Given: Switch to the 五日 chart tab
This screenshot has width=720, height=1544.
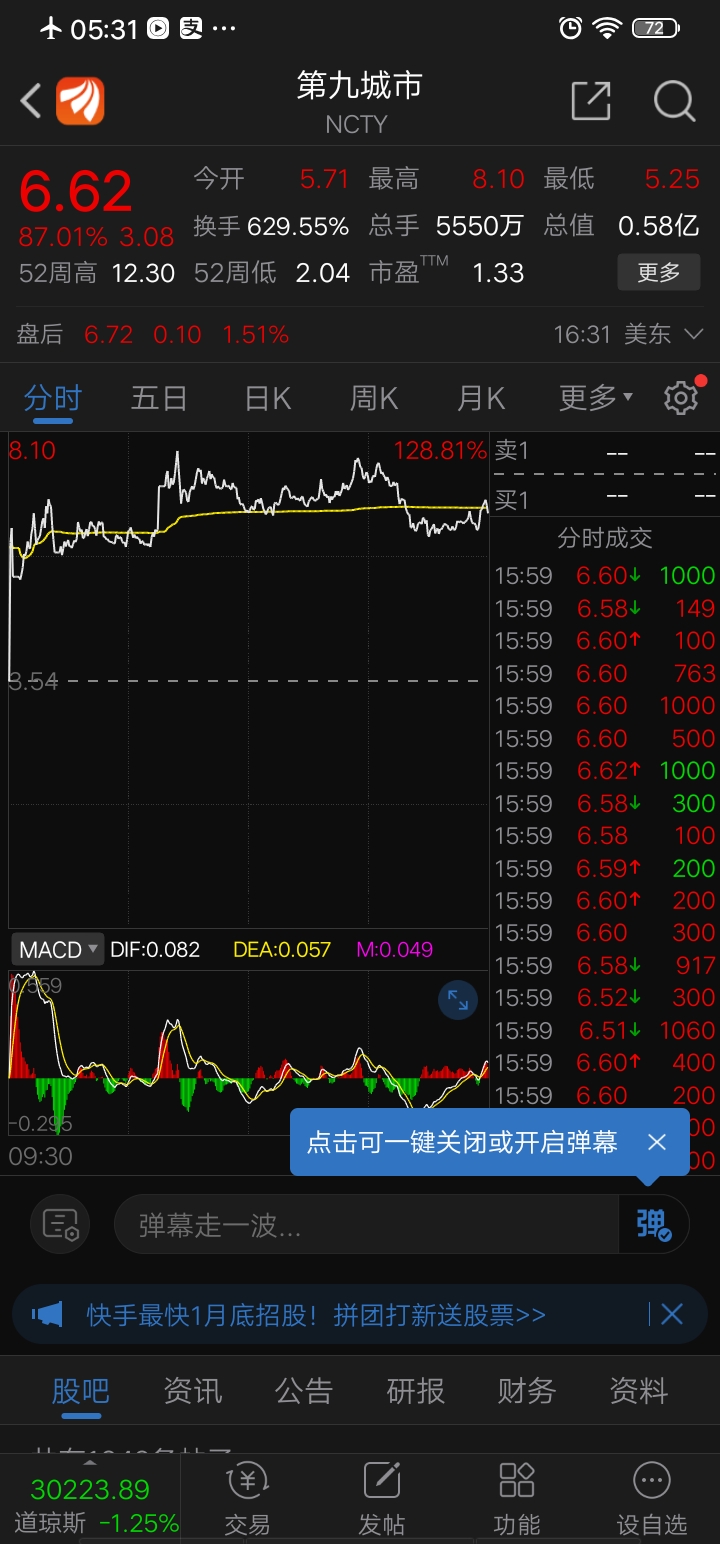Looking at the screenshot, I should point(159,398).
